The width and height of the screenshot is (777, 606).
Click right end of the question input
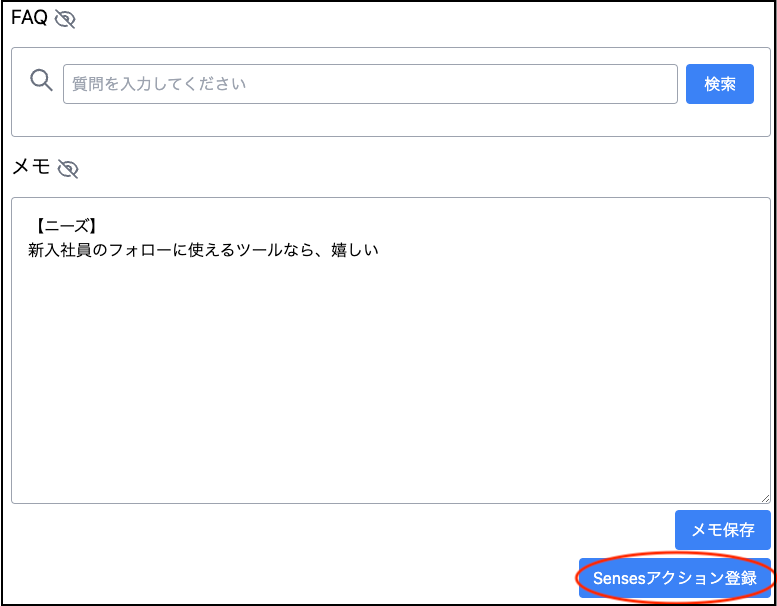click(660, 84)
